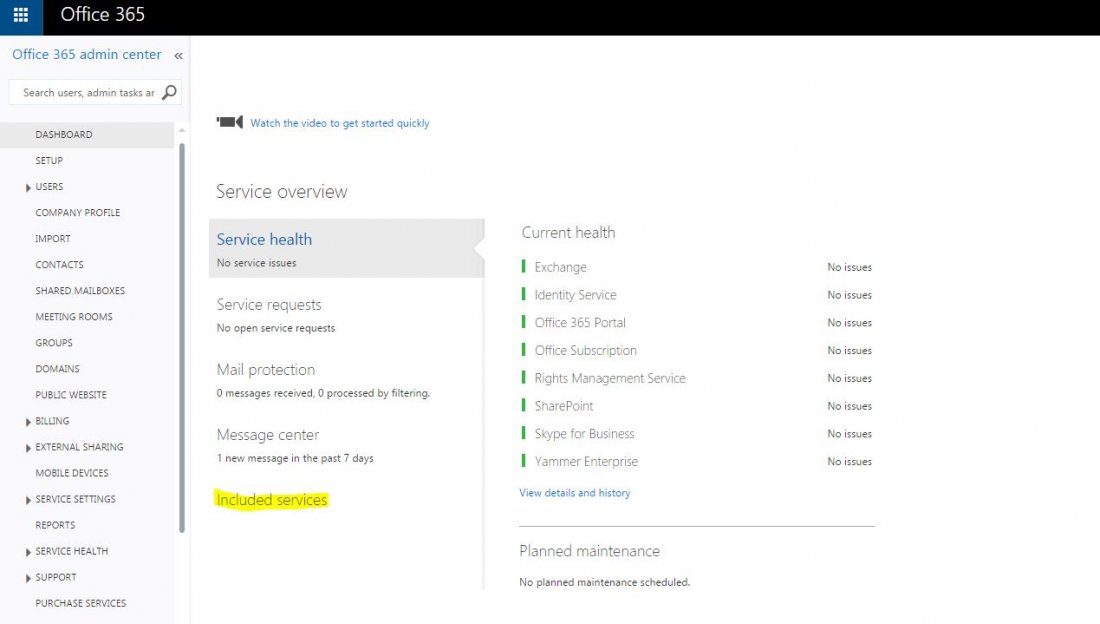Click the Identity Service health entry
The width and height of the screenshot is (1100, 624).
click(575, 295)
